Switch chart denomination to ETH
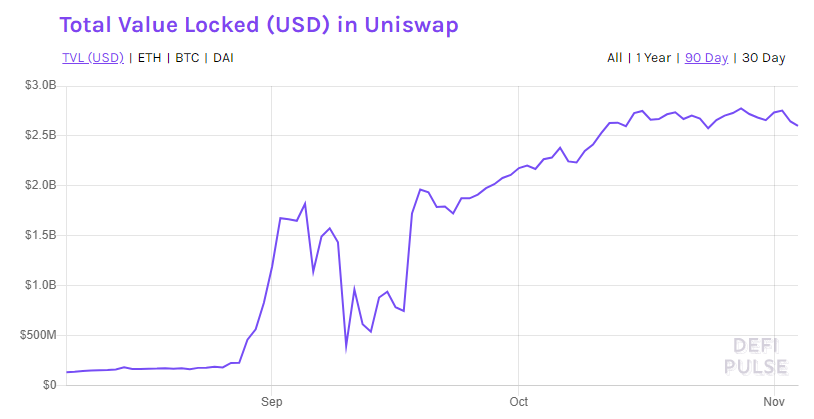Viewport: 814px width, 419px height. [150, 58]
